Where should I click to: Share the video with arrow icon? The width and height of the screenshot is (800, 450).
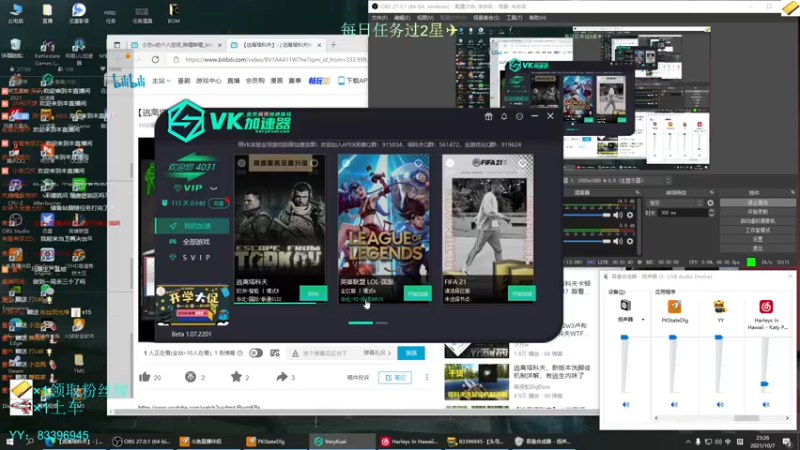click(x=282, y=377)
